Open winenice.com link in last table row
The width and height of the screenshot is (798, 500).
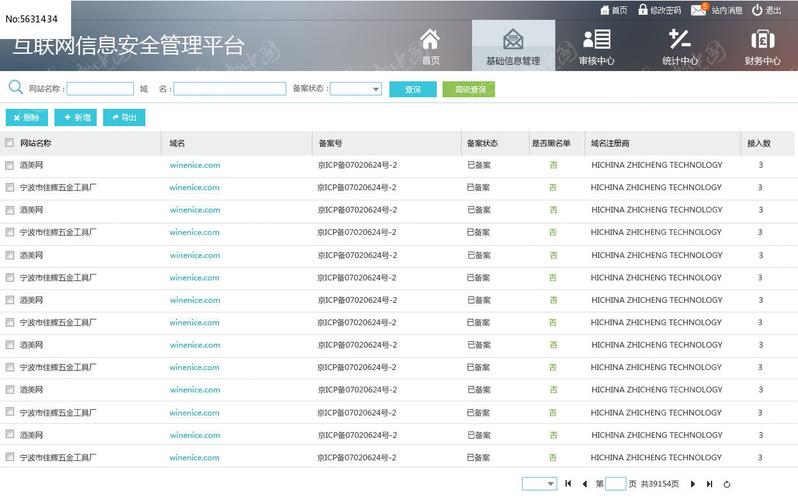(194, 457)
